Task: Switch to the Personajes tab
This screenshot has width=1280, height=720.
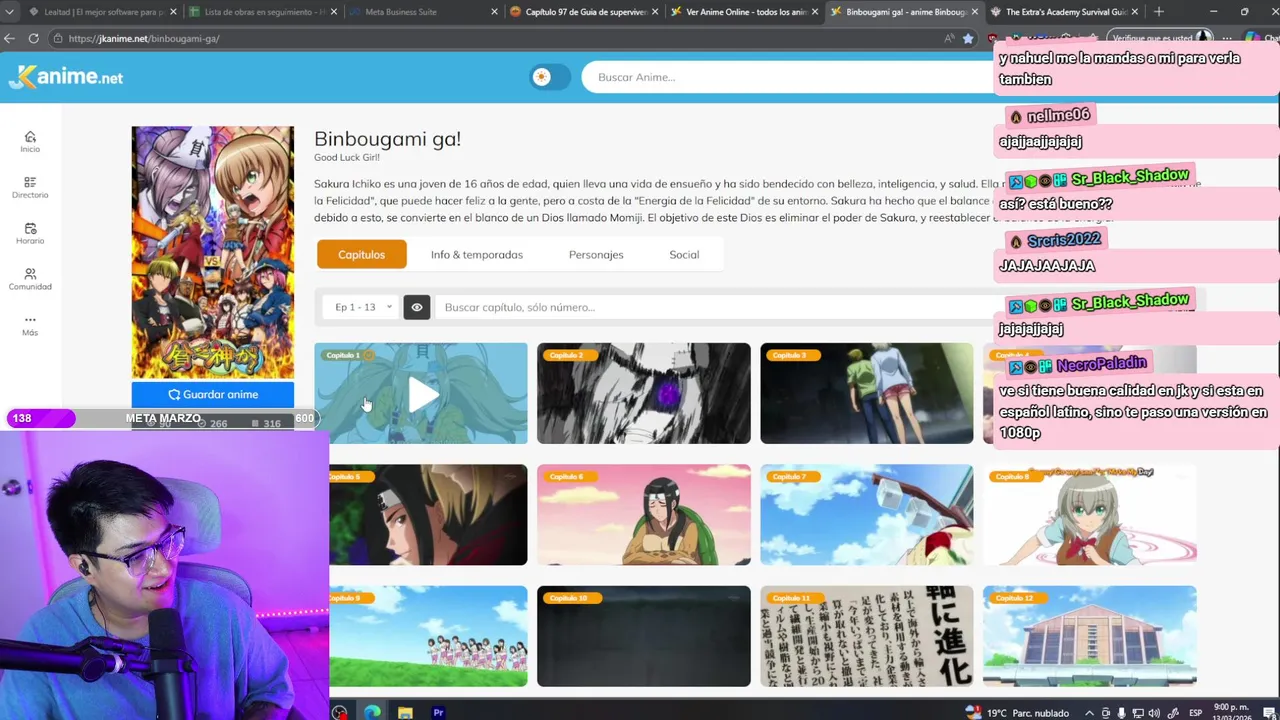Action: 596,254
